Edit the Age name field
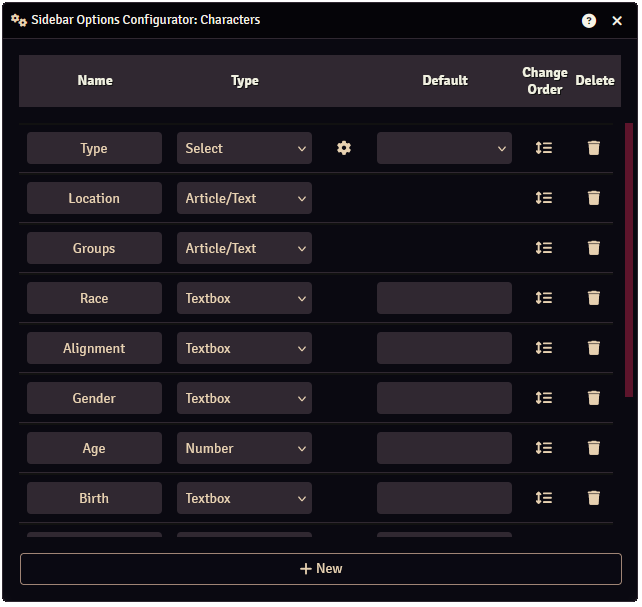Viewport: 642px width, 607px height. tap(94, 448)
